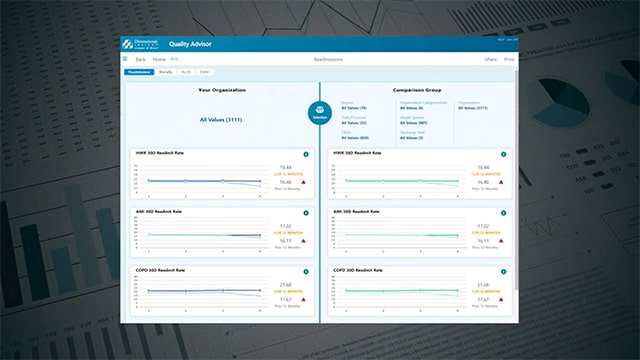Click the Print link
Image resolution: width=640 pixels, height=360 pixels.
(509, 60)
